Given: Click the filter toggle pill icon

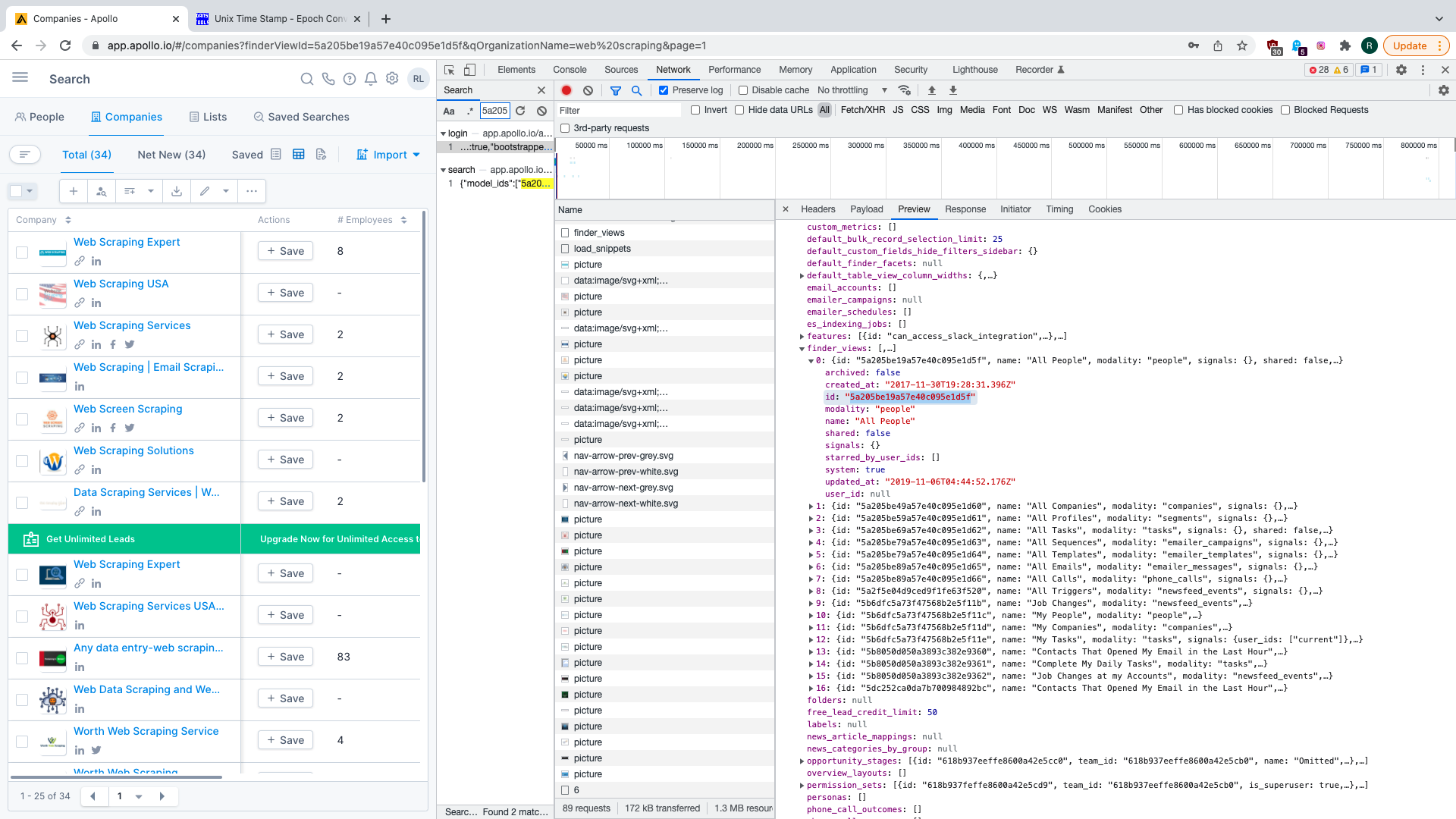Looking at the screenshot, I should [x=25, y=155].
